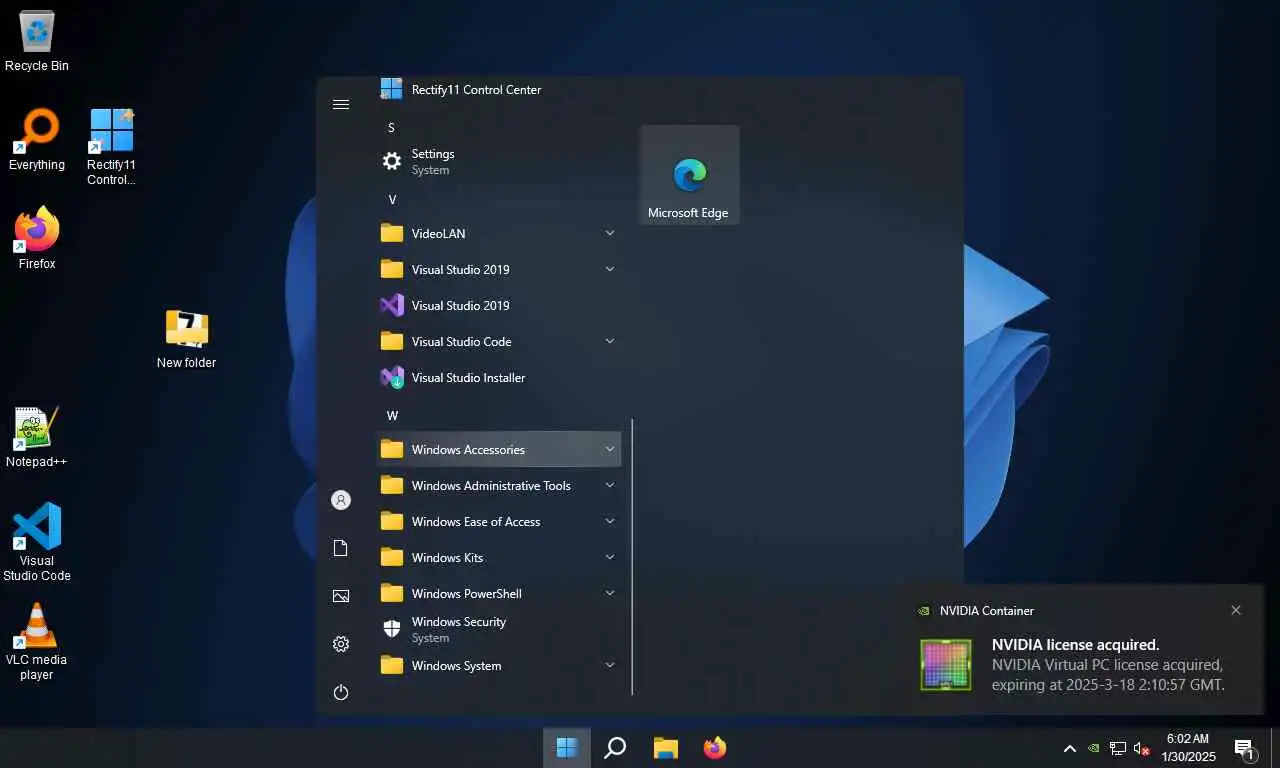Open the Microsoft Edge tile
Image resolution: width=1280 pixels, height=768 pixels.
(689, 175)
